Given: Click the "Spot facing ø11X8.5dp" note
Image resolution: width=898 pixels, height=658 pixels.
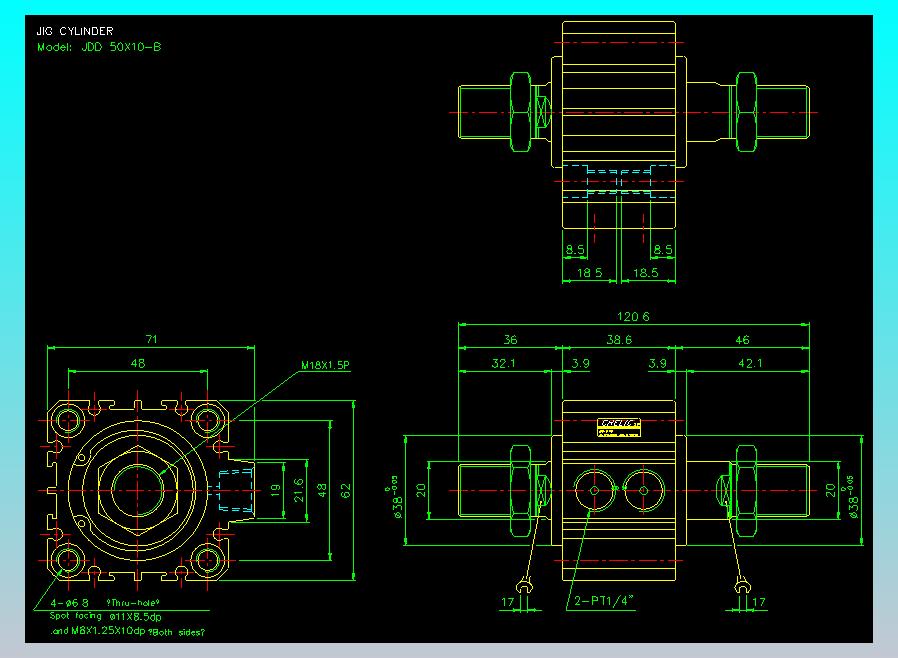Looking at the screenshot, I should 105,617.
